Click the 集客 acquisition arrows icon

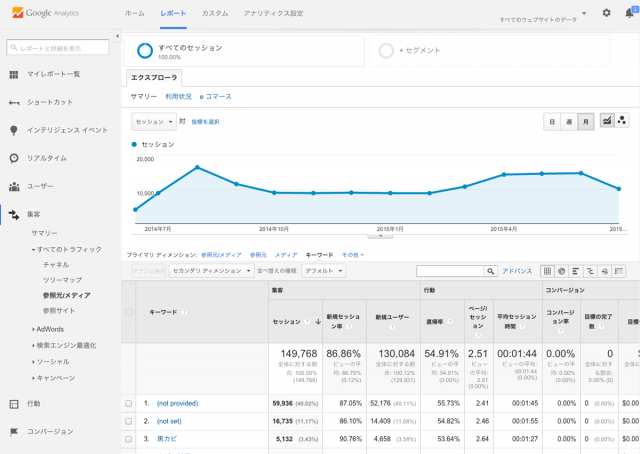pos(14,214)
